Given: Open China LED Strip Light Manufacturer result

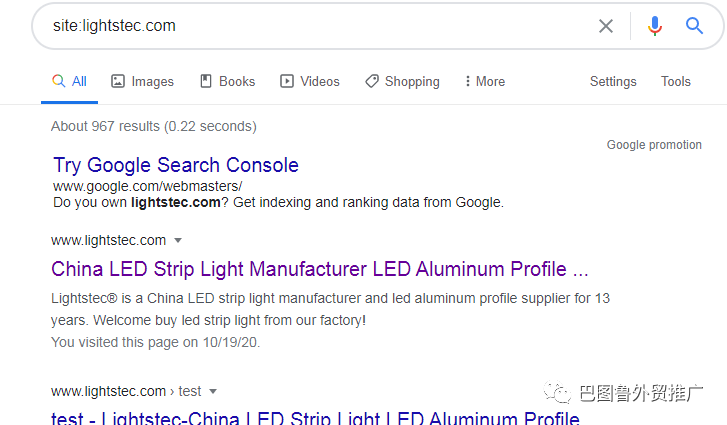Looking at the screenshot, I should coord(319,269).
